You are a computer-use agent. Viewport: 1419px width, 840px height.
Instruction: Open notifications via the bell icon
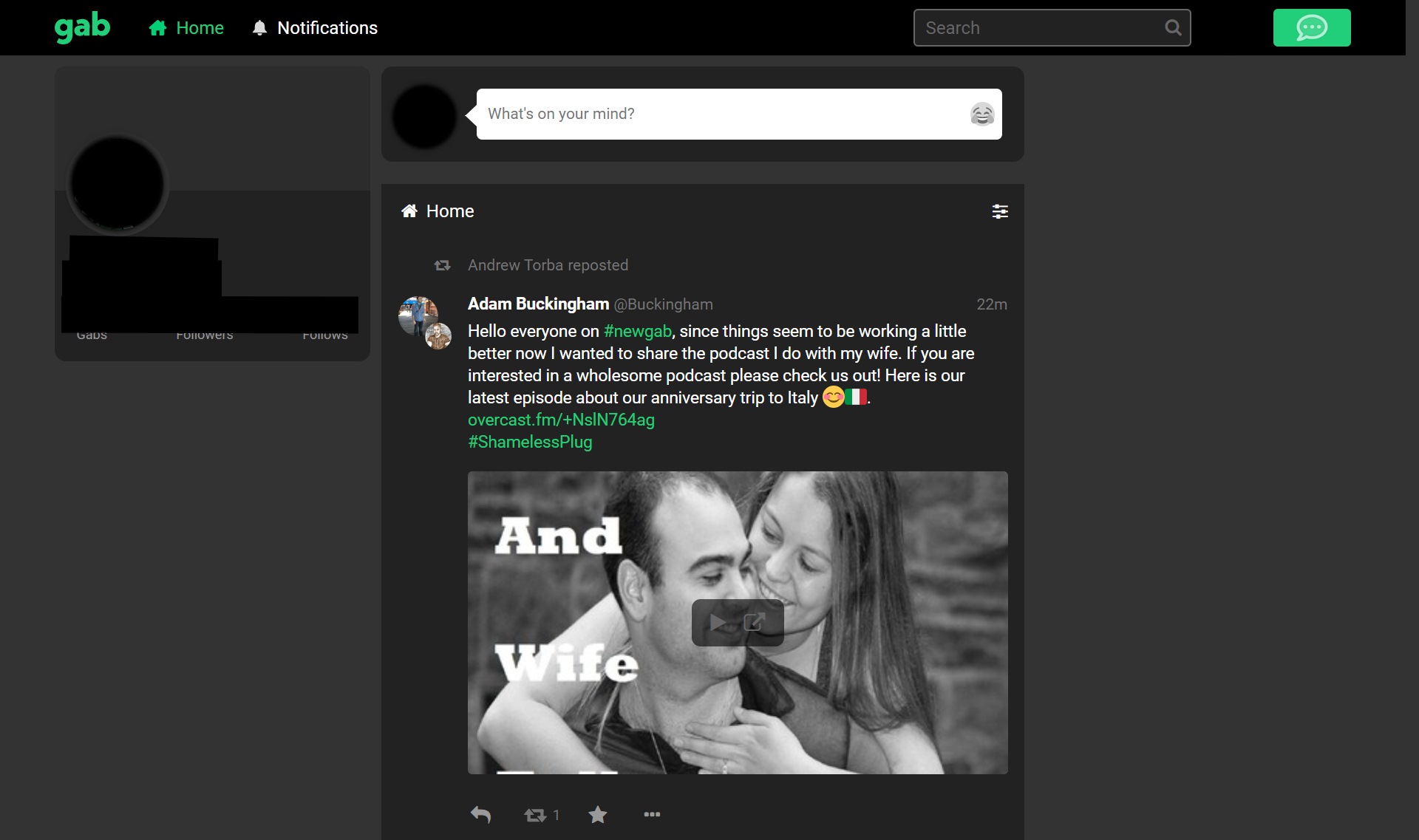(x=259, y=27)
